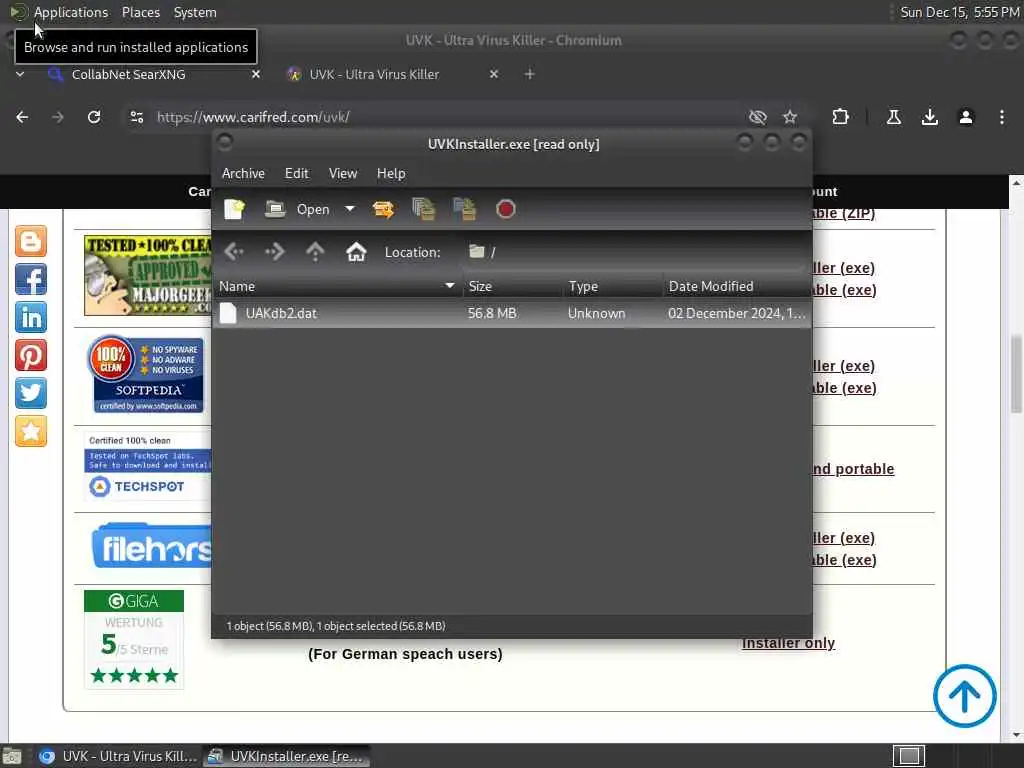
Task: Click the scroll-to-top arrow button
Action: [x=965, y=696]
